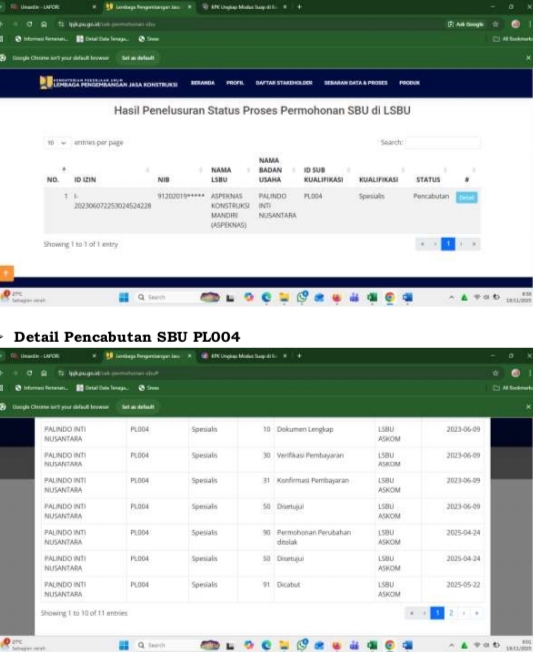Show hidden tray icons in upper taskbar
This screenshot has height=652, width=533.
pos(452,297)
